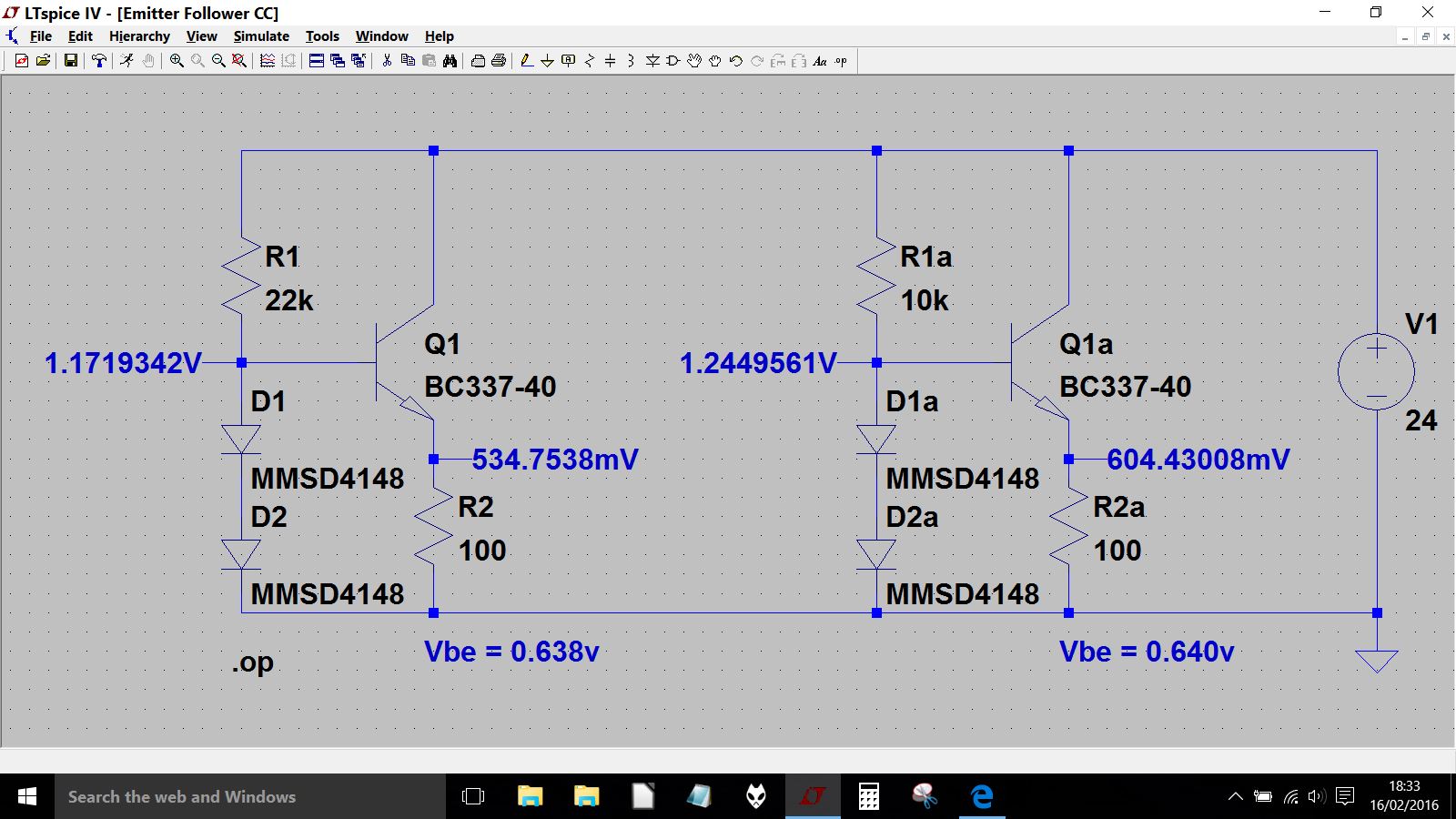Zoom in with the plus magnifier
The height and width of the screenshot is (819, 1456).
point(177,61)
